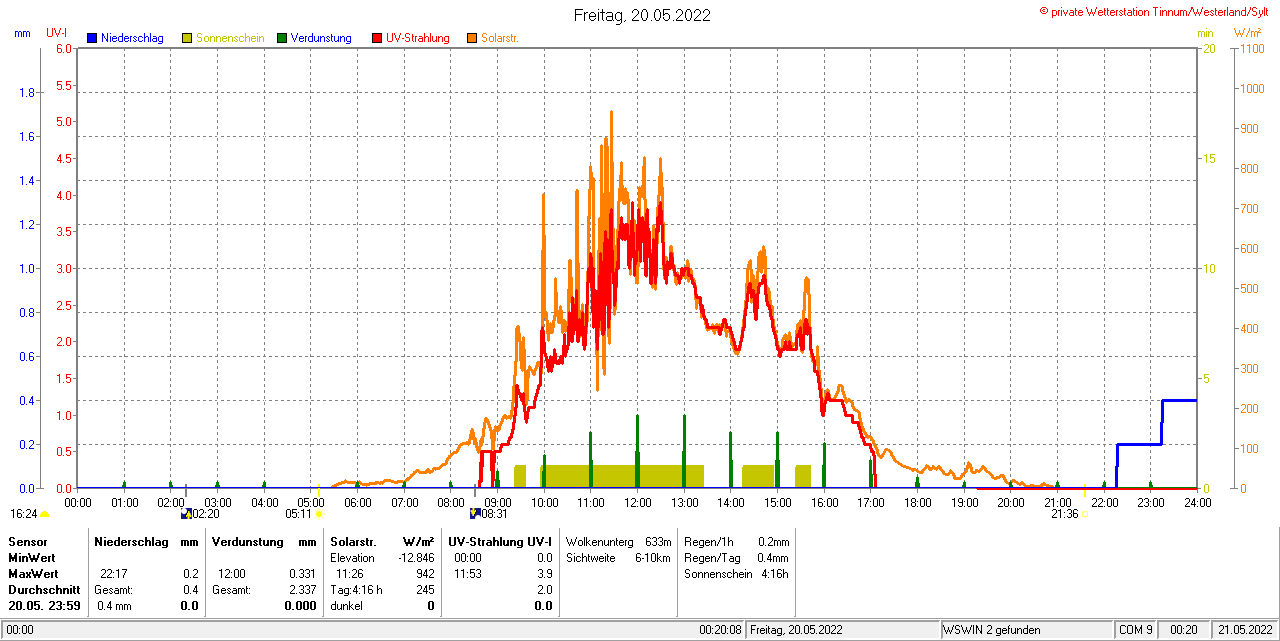Click the Regen/1h 0.2mm entry
1280x641 pixels.
[737, 541]
